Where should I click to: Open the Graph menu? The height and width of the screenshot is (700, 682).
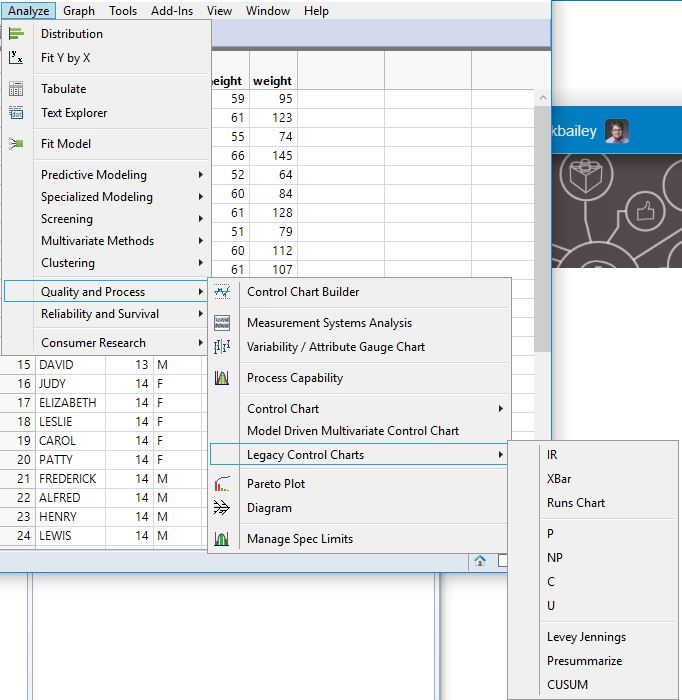point(79,10)
